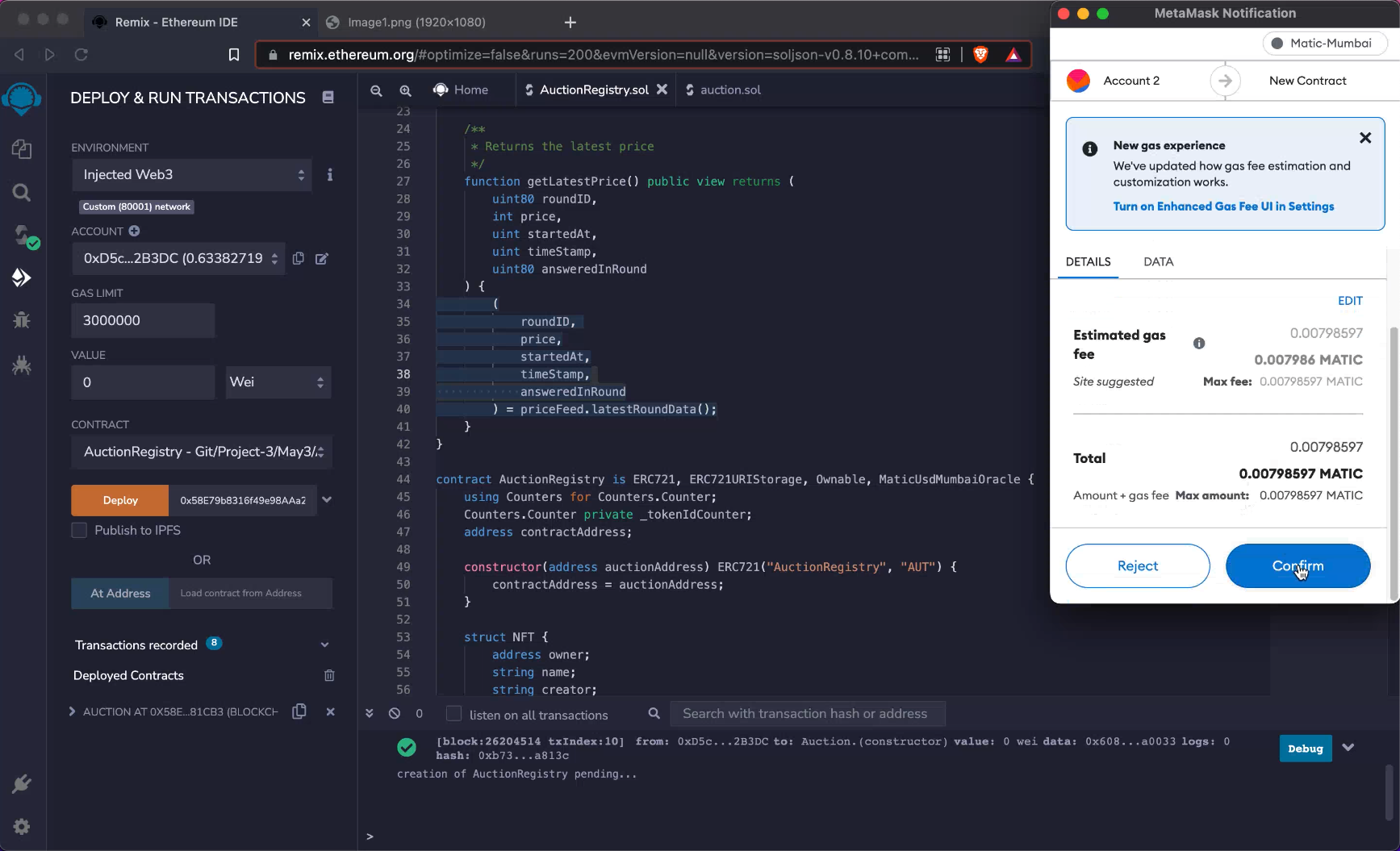Expand the deployed AUCTION contract instance
1400x851 pixels.
pyautogui.click(x=72, y=711)
